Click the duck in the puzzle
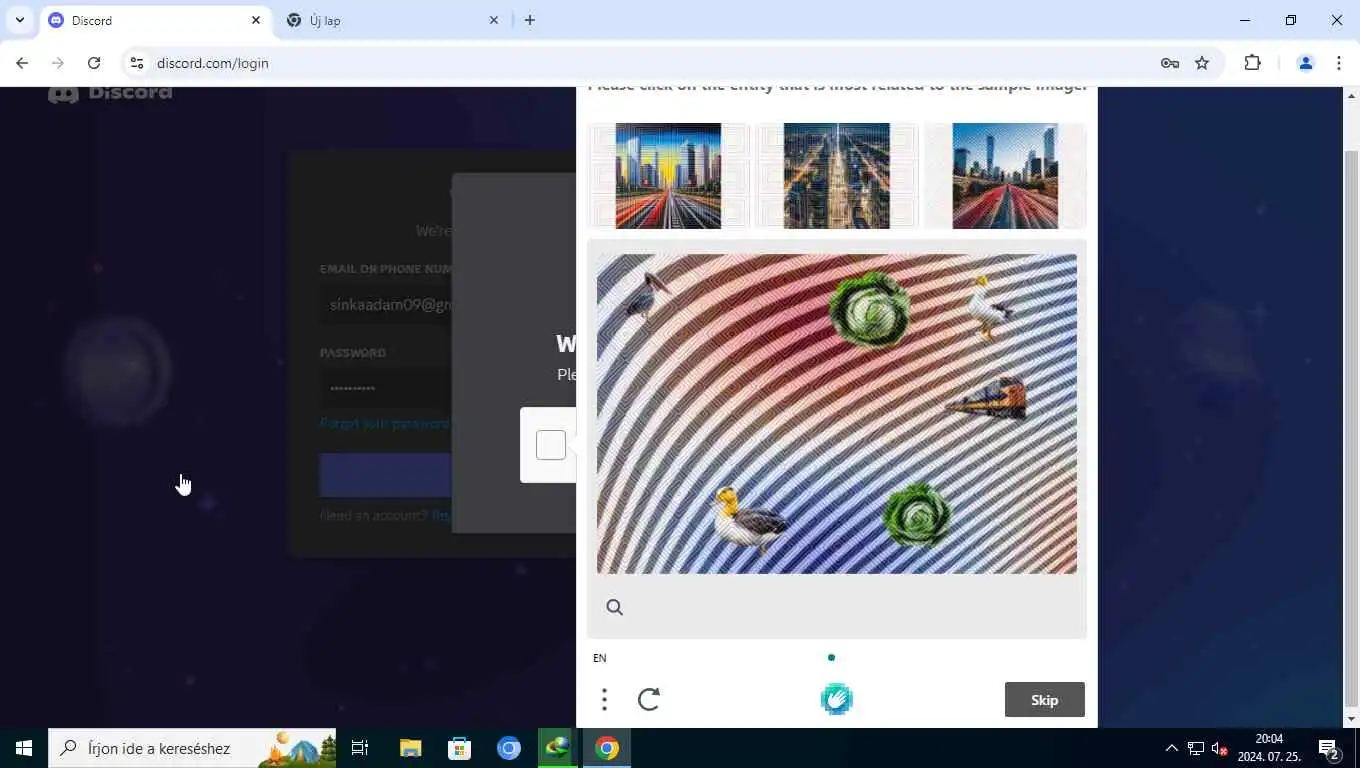 748,519
